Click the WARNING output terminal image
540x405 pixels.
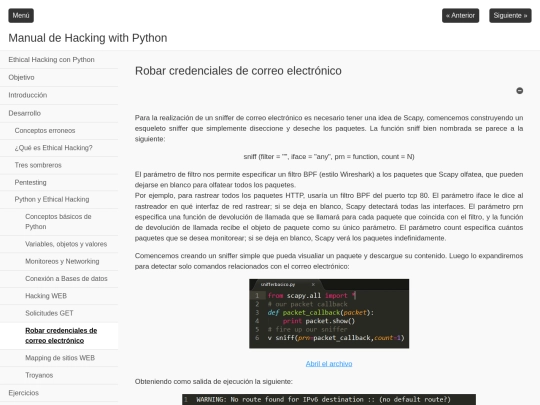(329, 399)
